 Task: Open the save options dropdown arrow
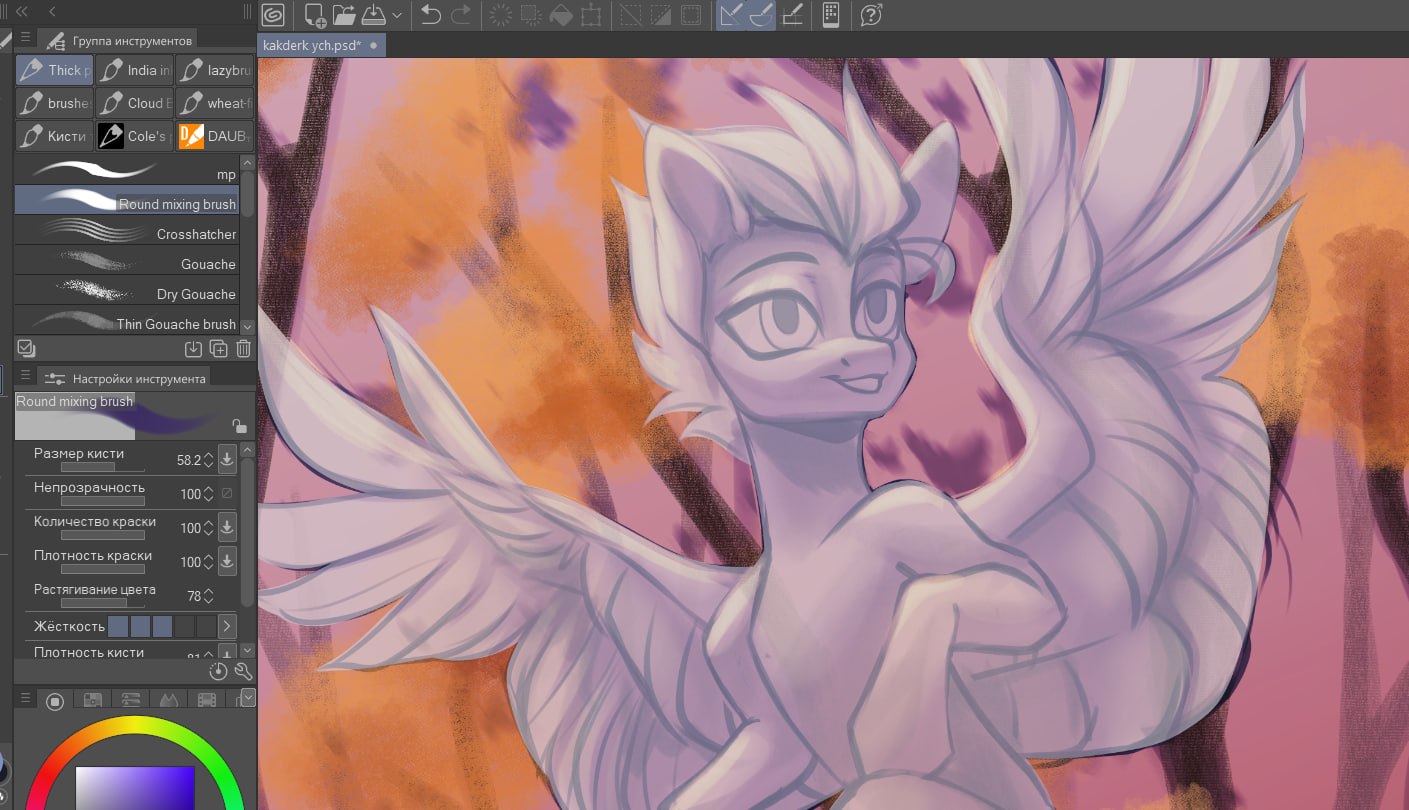coord(397,16)
